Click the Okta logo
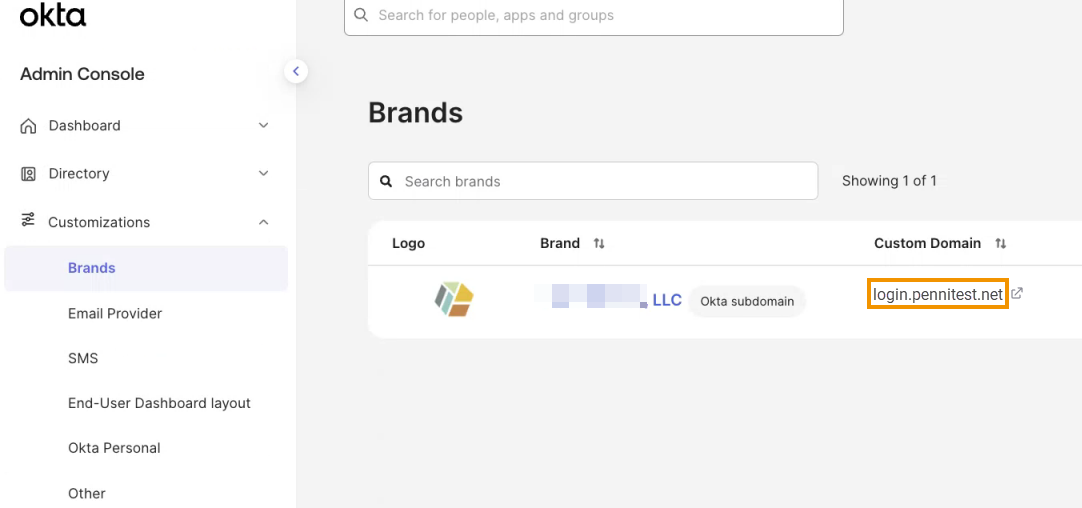The image size is (1082, 508). (53, 15)
